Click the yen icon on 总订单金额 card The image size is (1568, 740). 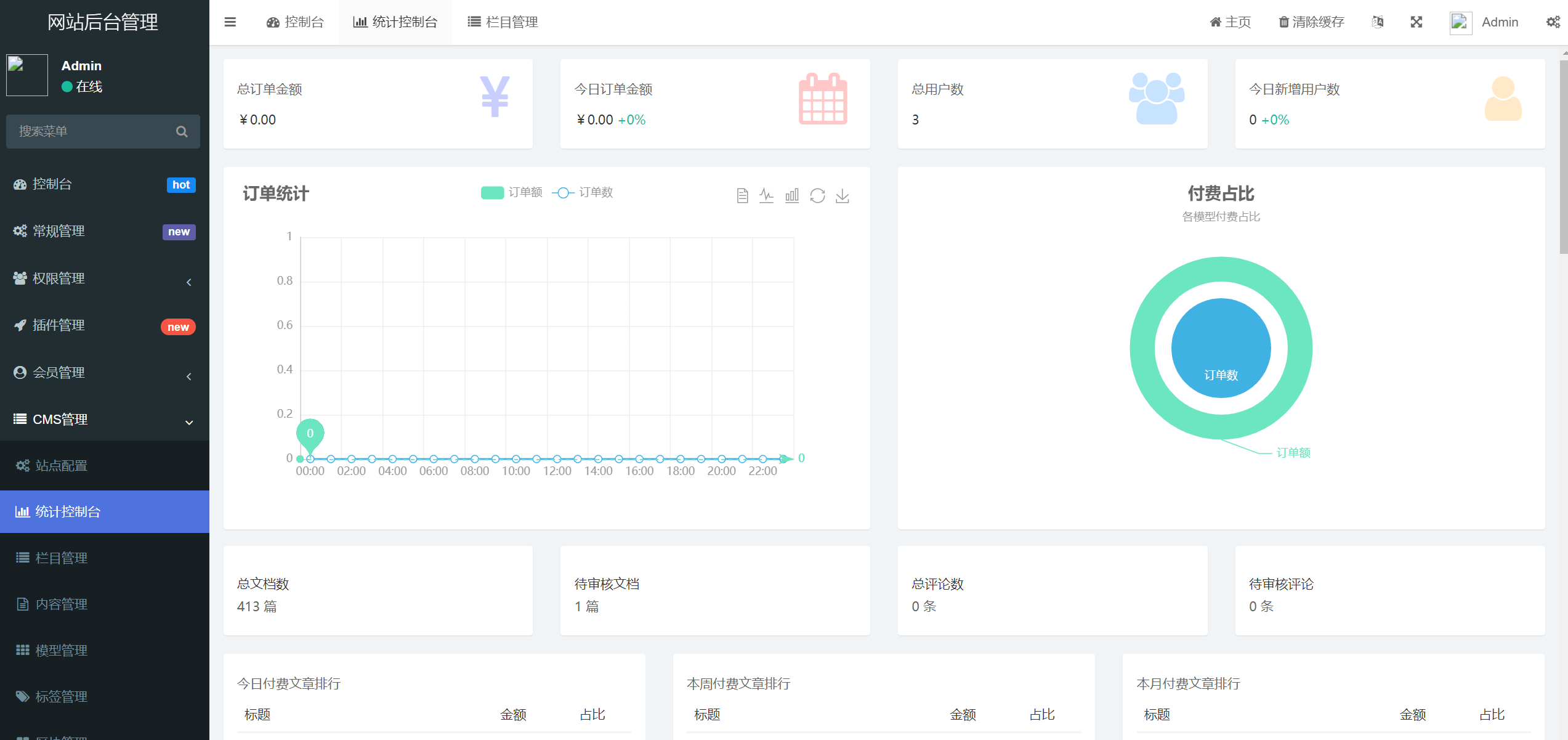(495, 97)
